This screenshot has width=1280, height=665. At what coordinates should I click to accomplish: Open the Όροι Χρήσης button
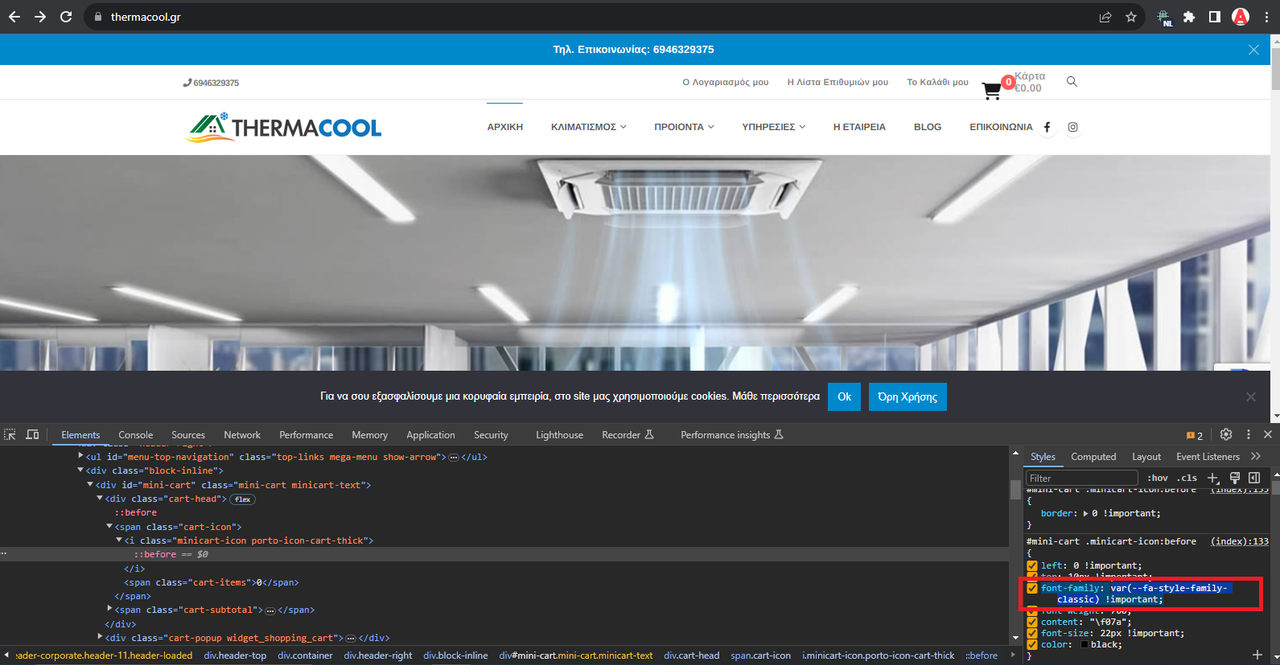coord(908,397)
